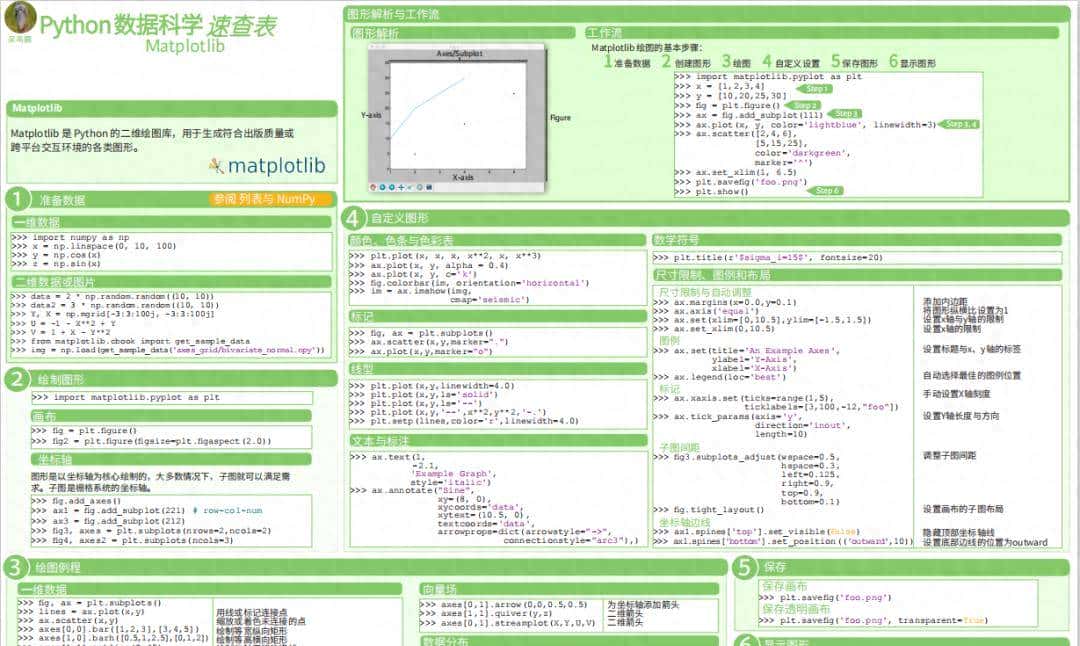
Task: Click the circled number 2 for 绘制图形
Action: pos(17,379)
